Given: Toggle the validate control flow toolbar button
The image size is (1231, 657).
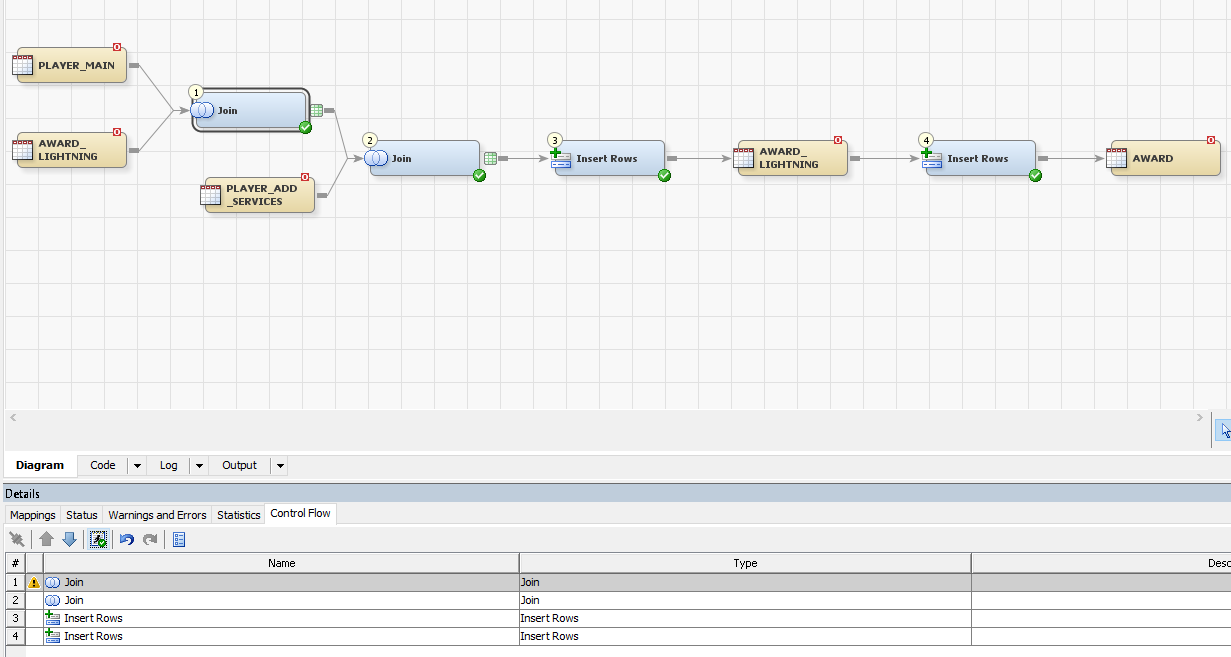Looking at the screenshot, I should click(x=98, y=539).
